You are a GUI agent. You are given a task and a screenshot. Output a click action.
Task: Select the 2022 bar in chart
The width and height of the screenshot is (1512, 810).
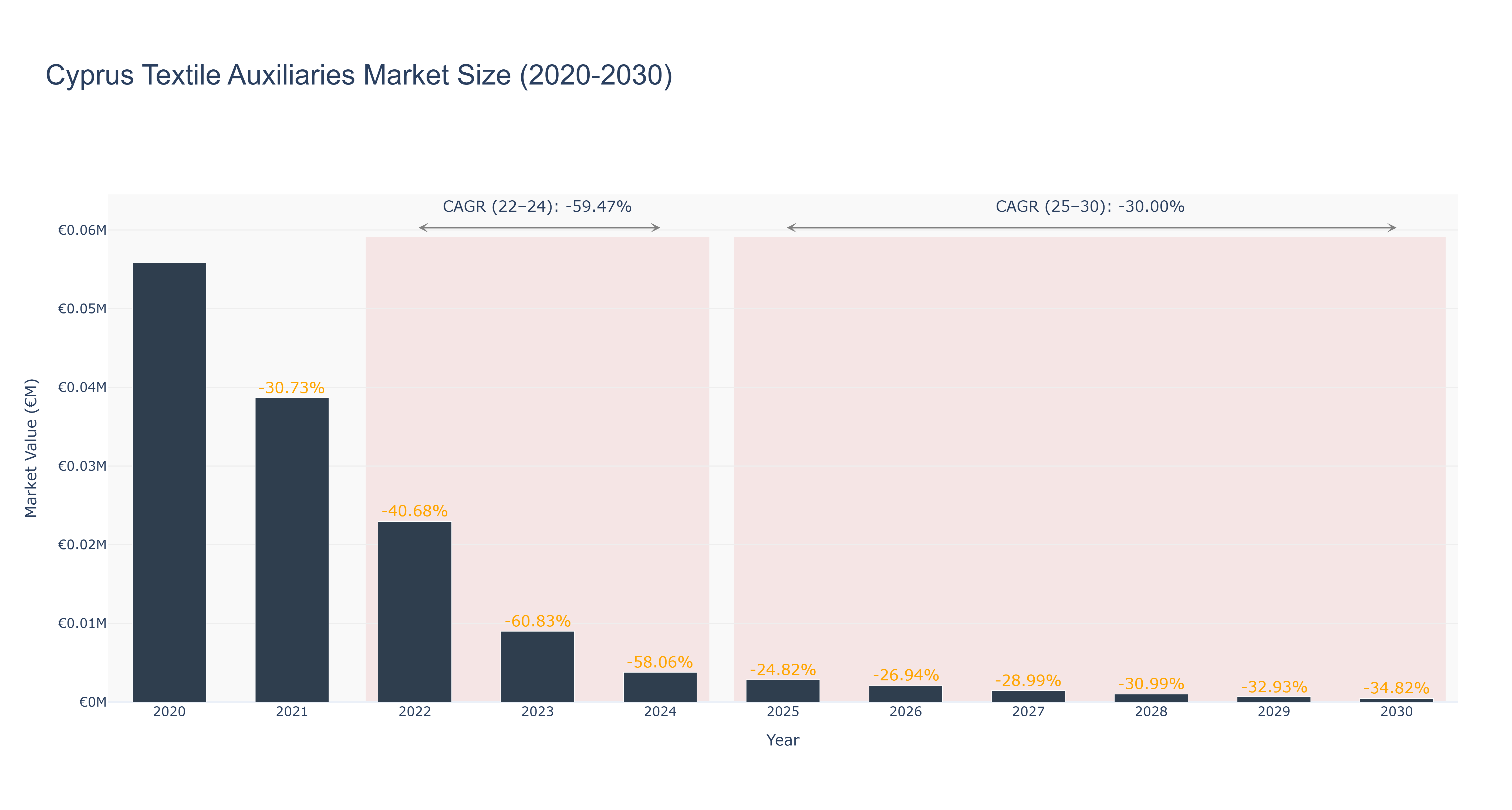click(x=414, y=612)
